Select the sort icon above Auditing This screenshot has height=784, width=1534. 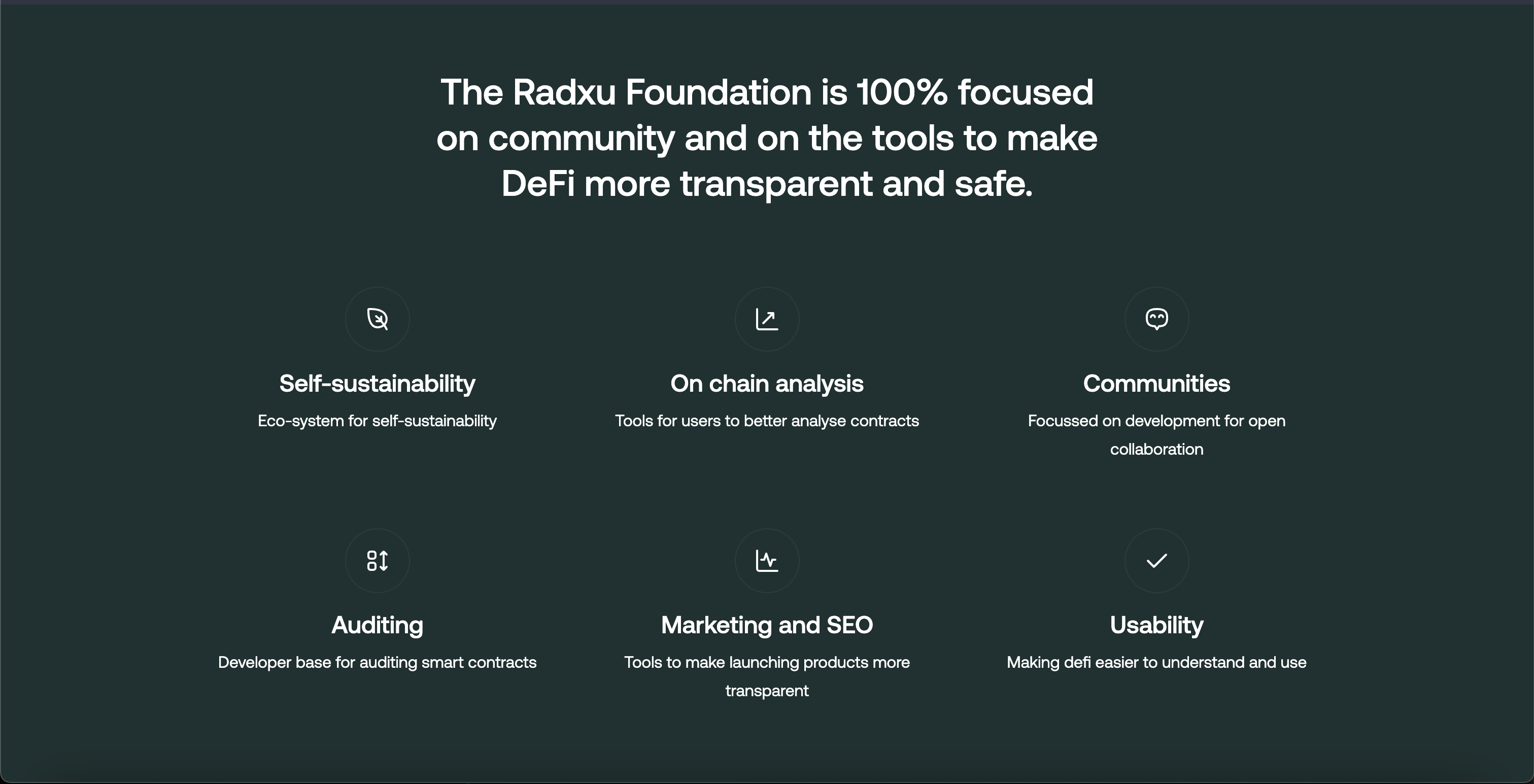pos(377,560)
